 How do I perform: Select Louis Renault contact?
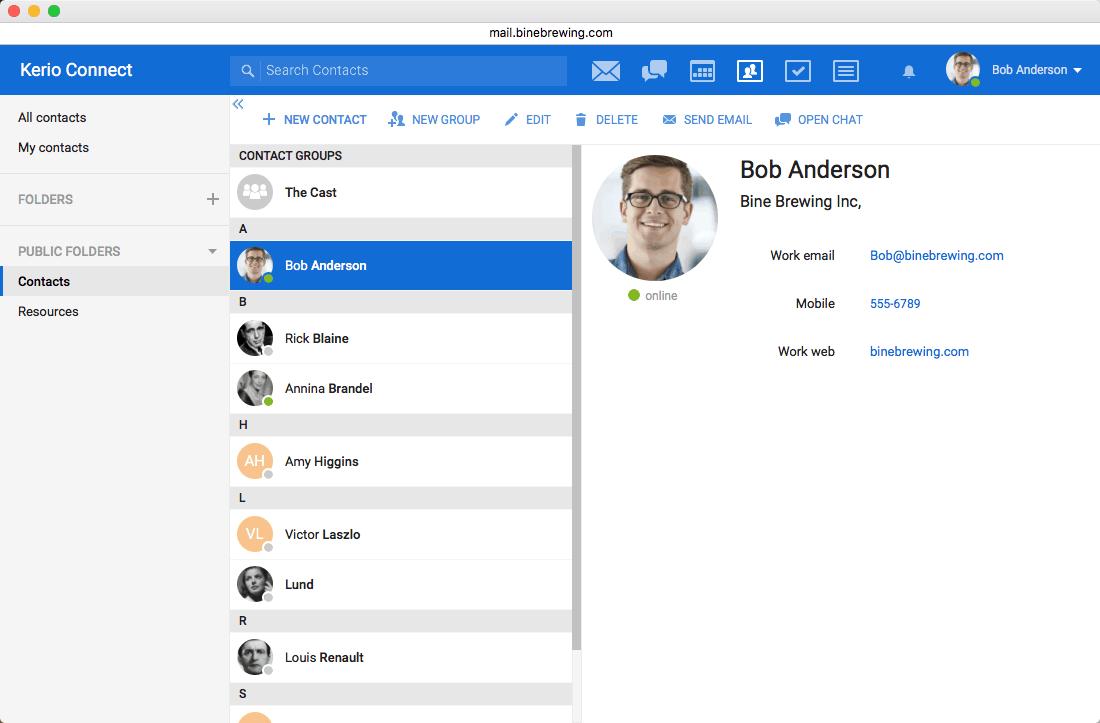tap(401, 657)
